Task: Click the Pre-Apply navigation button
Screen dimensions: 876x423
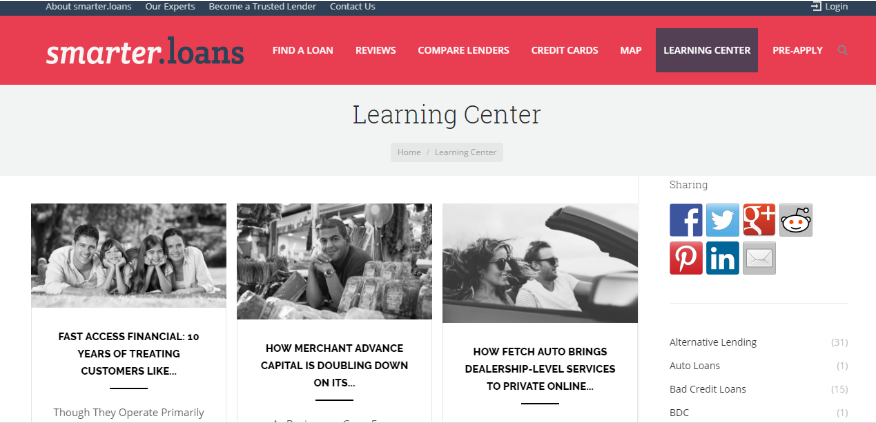Action: [x=797, y=50]
